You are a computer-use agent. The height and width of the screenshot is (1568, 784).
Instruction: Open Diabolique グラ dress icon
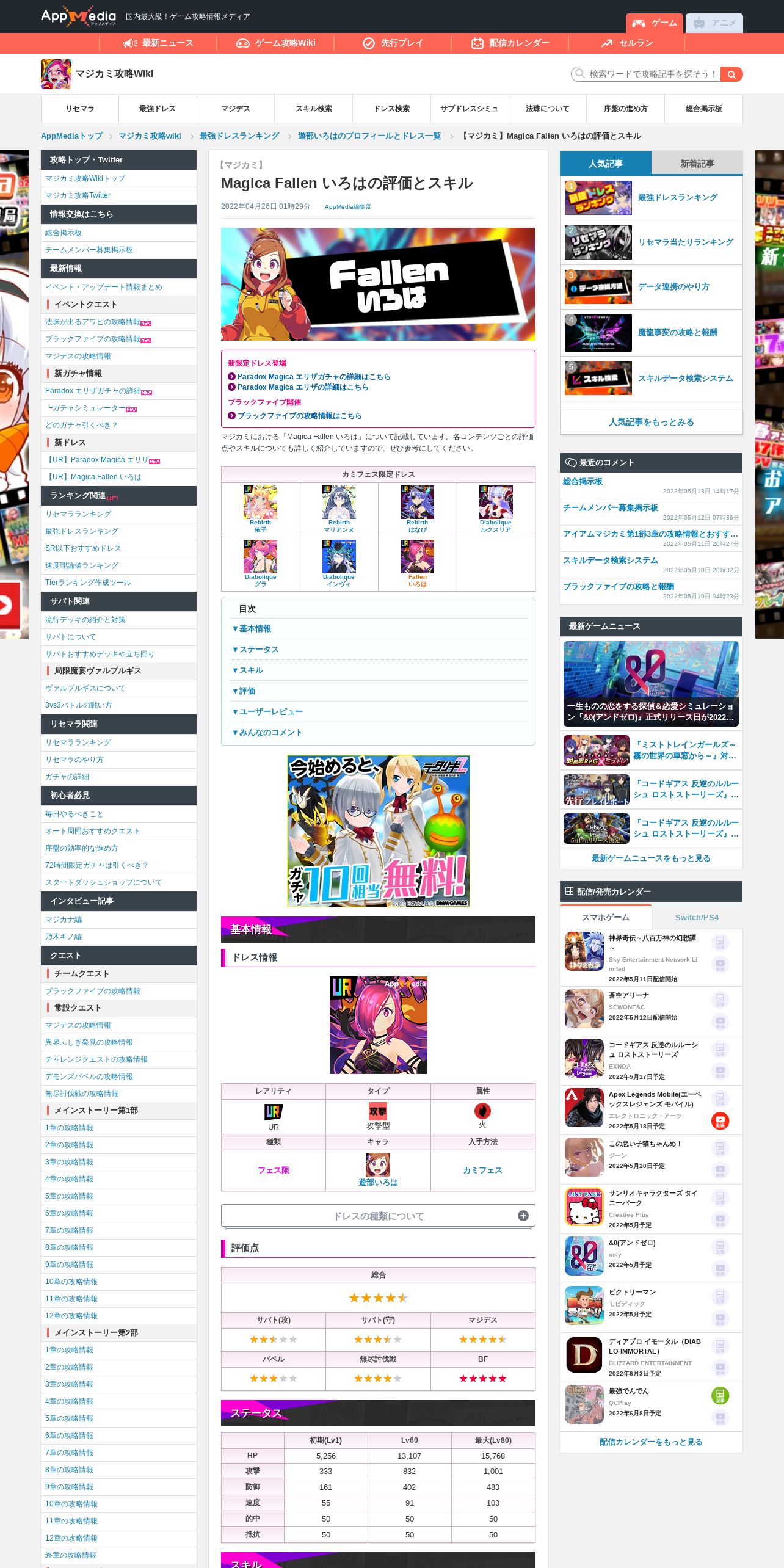tap(260, 556)
